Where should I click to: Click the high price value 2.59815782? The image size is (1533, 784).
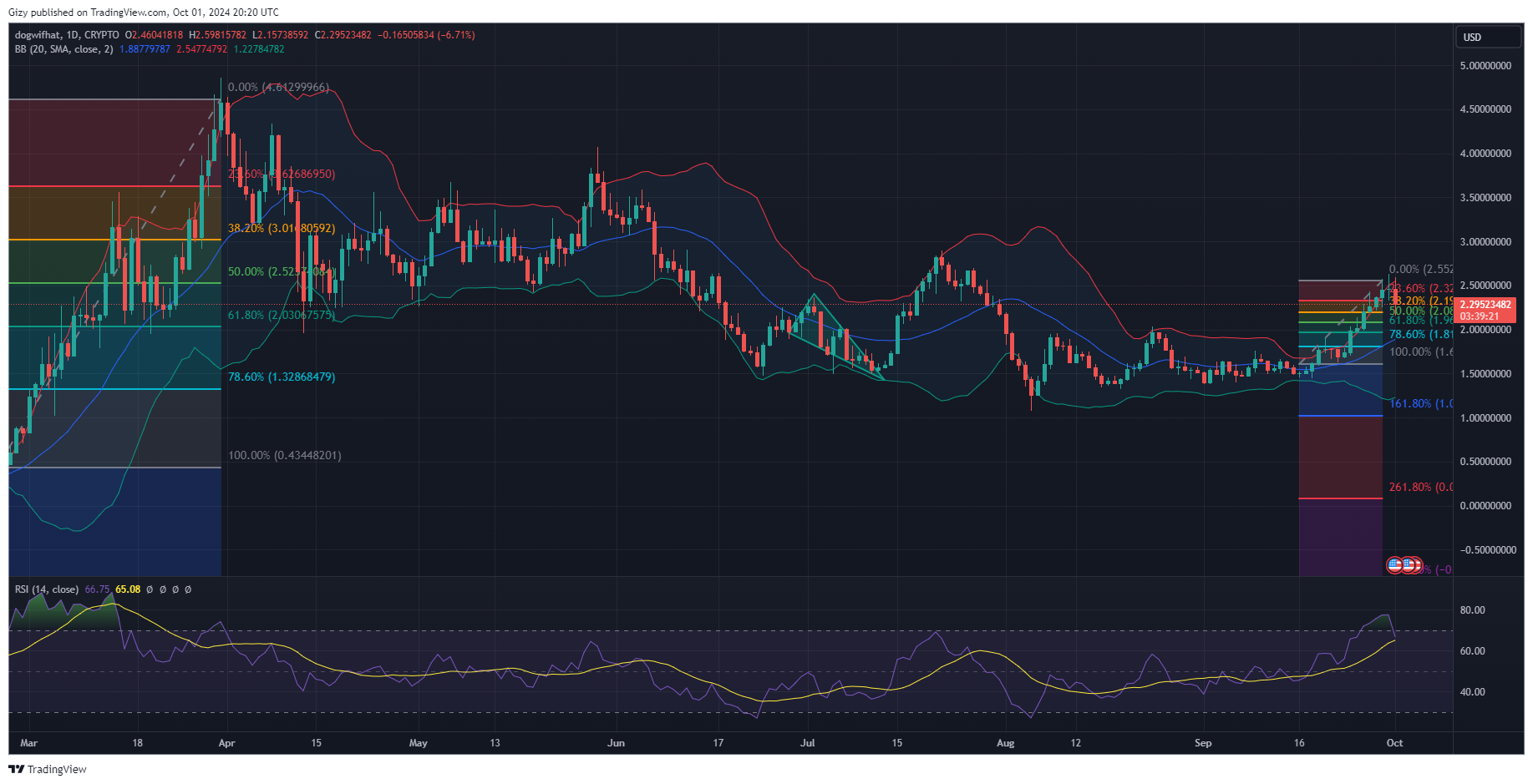[x=221, y=35]
